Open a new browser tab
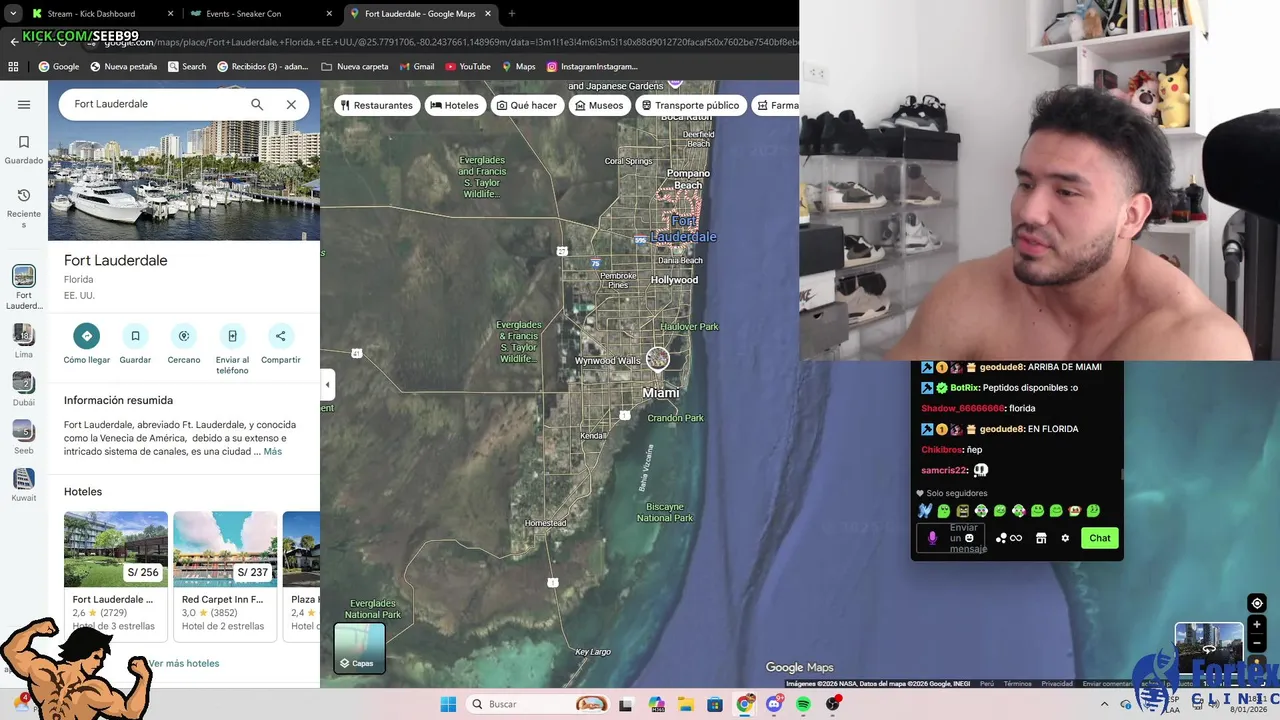Viewport: 1280px width, 720px height. coord(512,14)
